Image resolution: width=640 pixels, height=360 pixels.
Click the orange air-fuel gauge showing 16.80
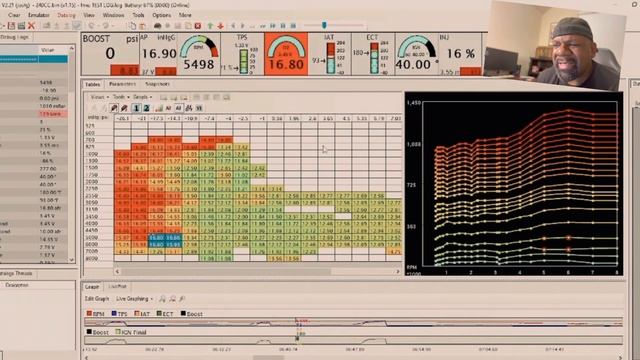click(286, 54)
